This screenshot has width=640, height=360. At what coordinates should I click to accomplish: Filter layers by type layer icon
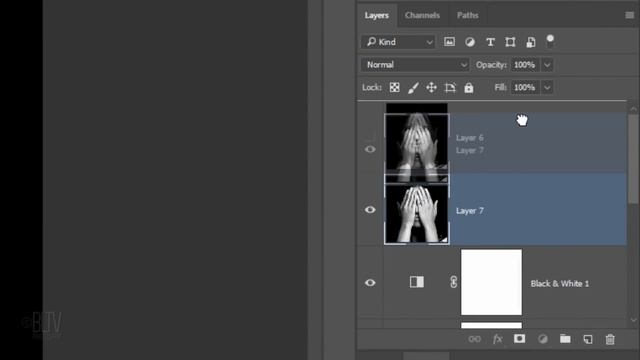tap(490, 42)
